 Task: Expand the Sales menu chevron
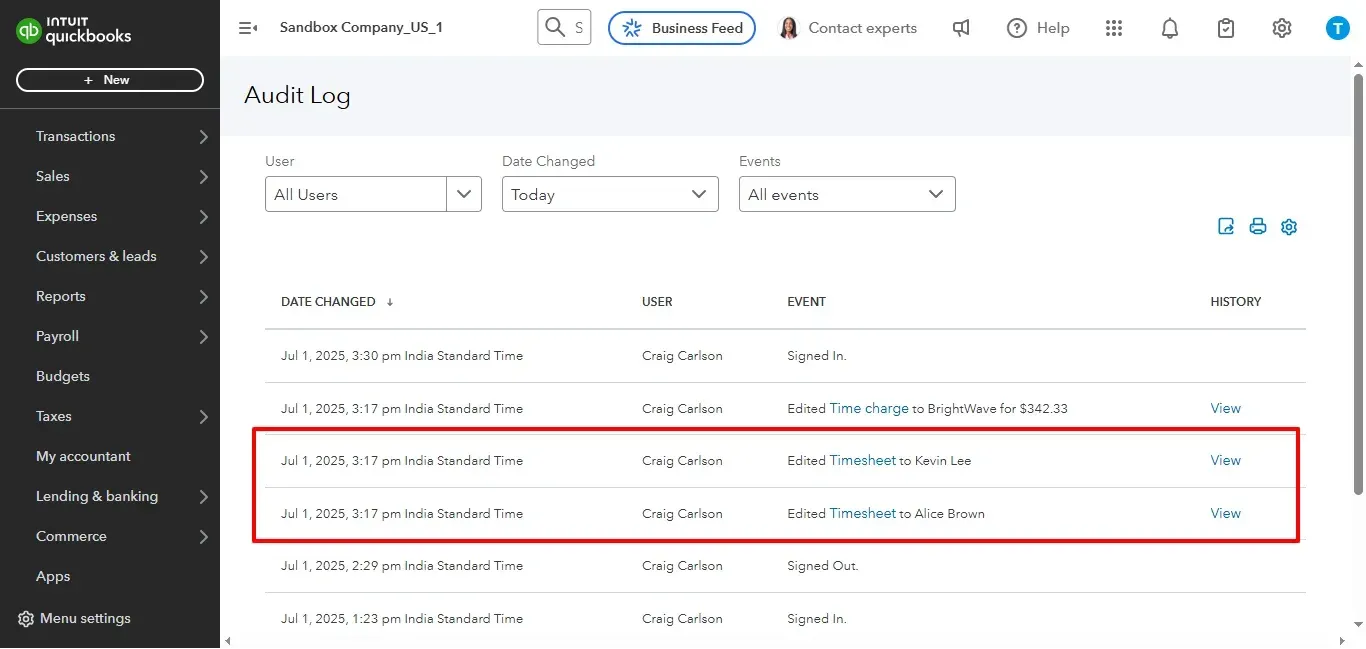tap(203, 177)
